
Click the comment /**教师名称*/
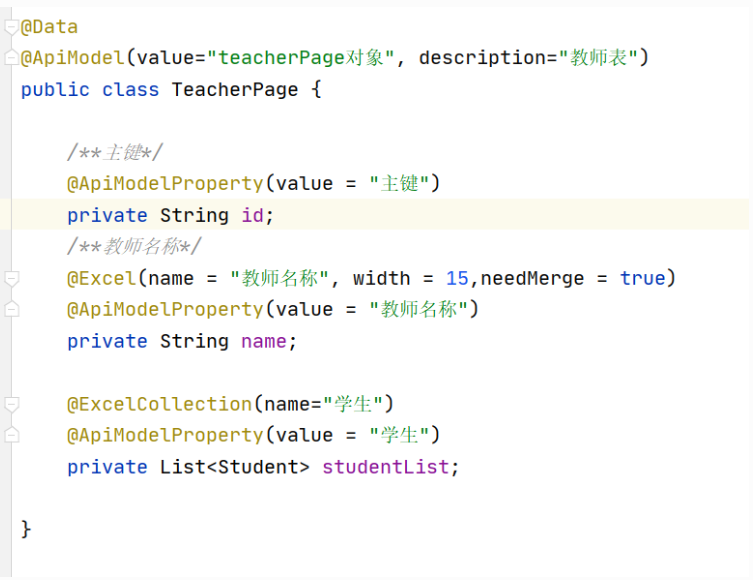[x=134, y=247]
